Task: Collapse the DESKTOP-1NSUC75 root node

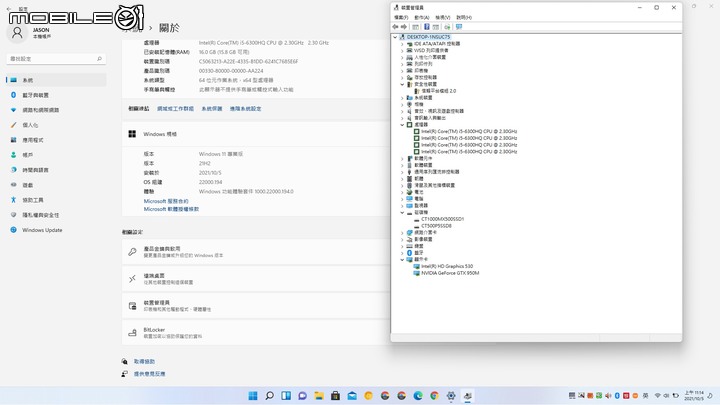Action: [x=395, y=37]
